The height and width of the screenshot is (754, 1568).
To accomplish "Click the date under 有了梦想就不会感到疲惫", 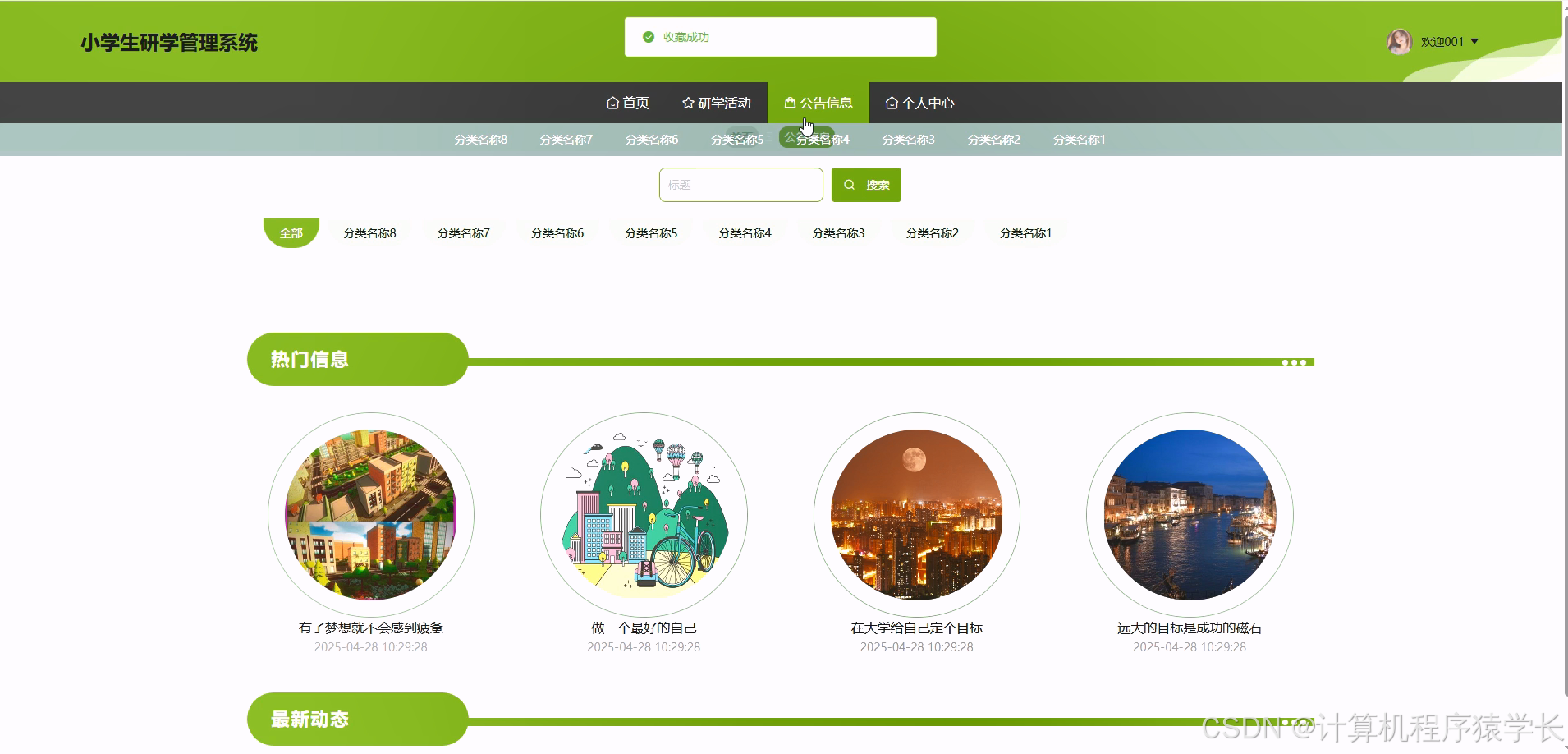I will pos(371,647).
